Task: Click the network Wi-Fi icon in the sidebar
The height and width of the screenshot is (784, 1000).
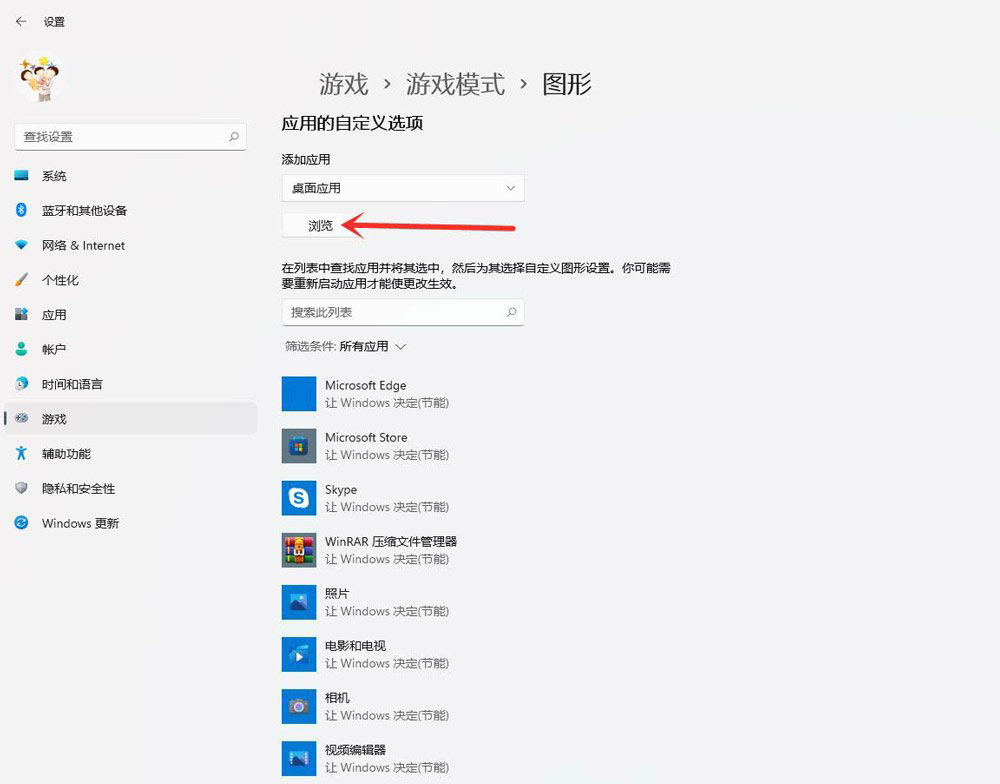Action: tap(21, 245)
